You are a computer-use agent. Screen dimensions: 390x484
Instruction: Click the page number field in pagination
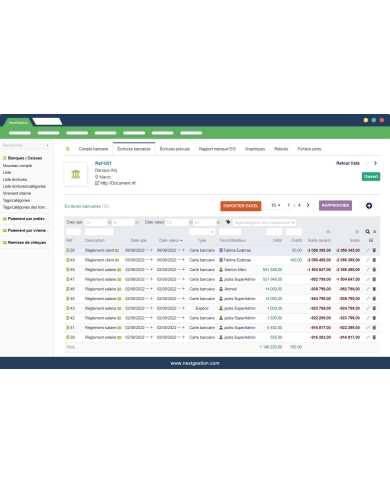tap(288, 205)
